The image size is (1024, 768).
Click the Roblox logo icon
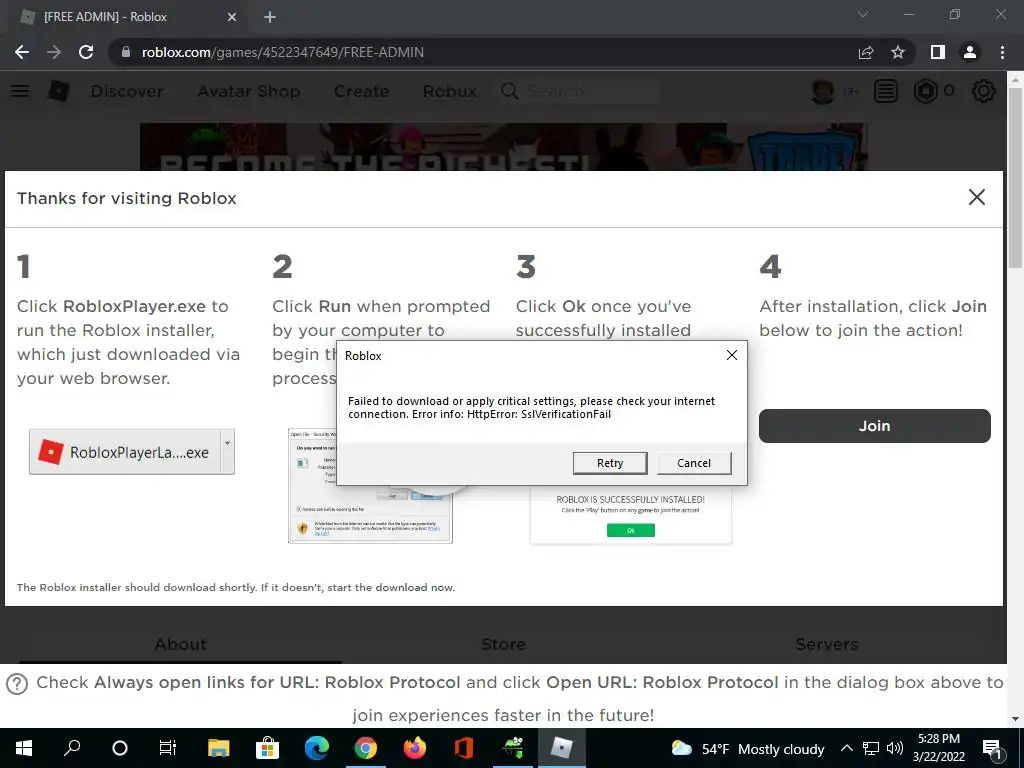[x=59, y=91]
